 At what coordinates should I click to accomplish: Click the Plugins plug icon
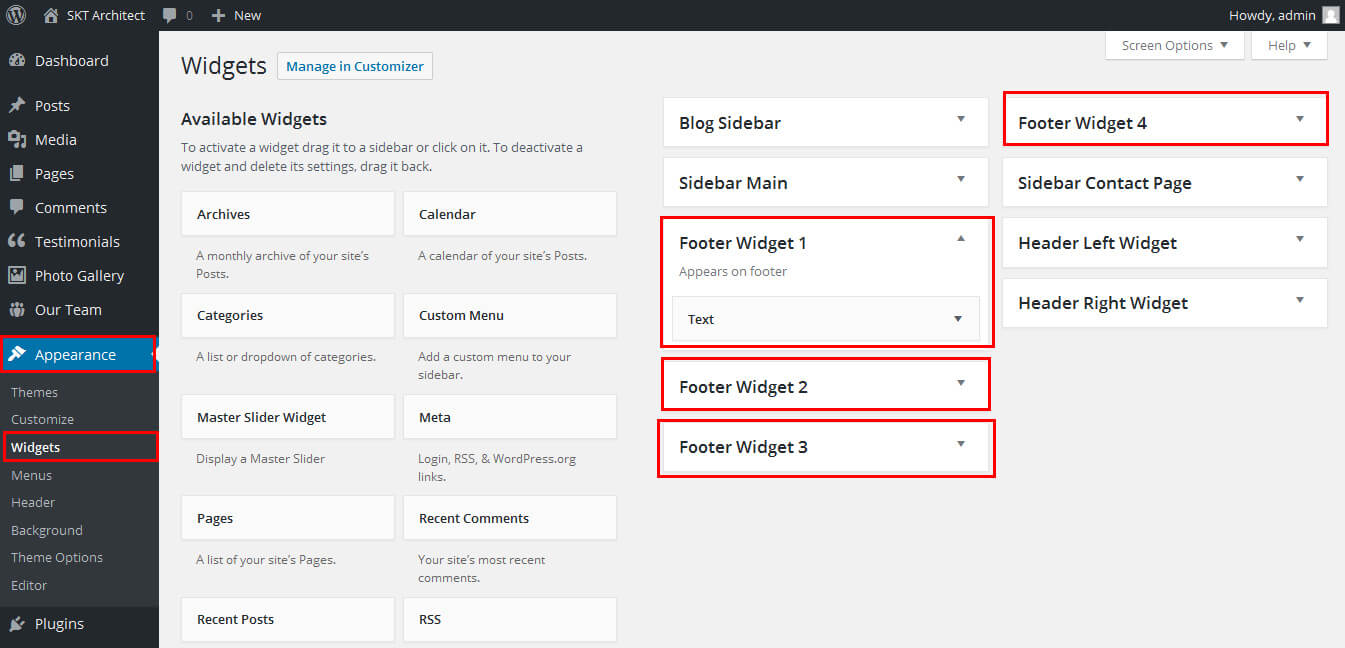click(17, 623)
